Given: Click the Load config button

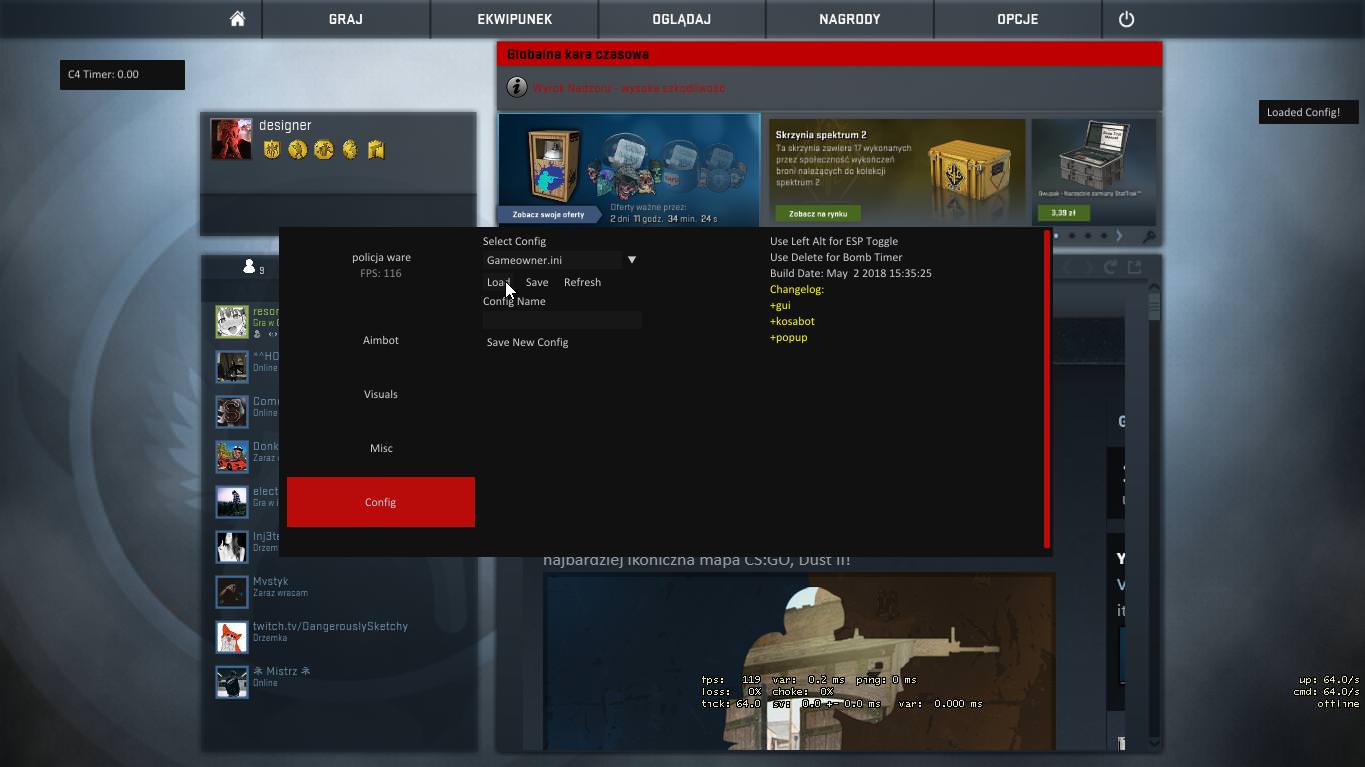Looking at the screenshot, I should (x=499, y=282).
